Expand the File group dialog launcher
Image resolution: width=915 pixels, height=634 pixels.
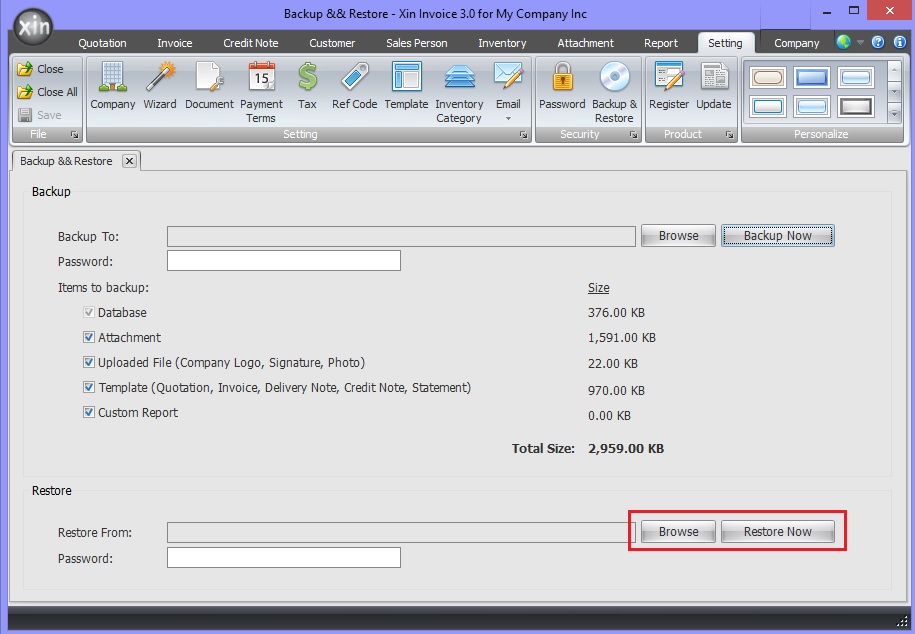tap(74, 135)
